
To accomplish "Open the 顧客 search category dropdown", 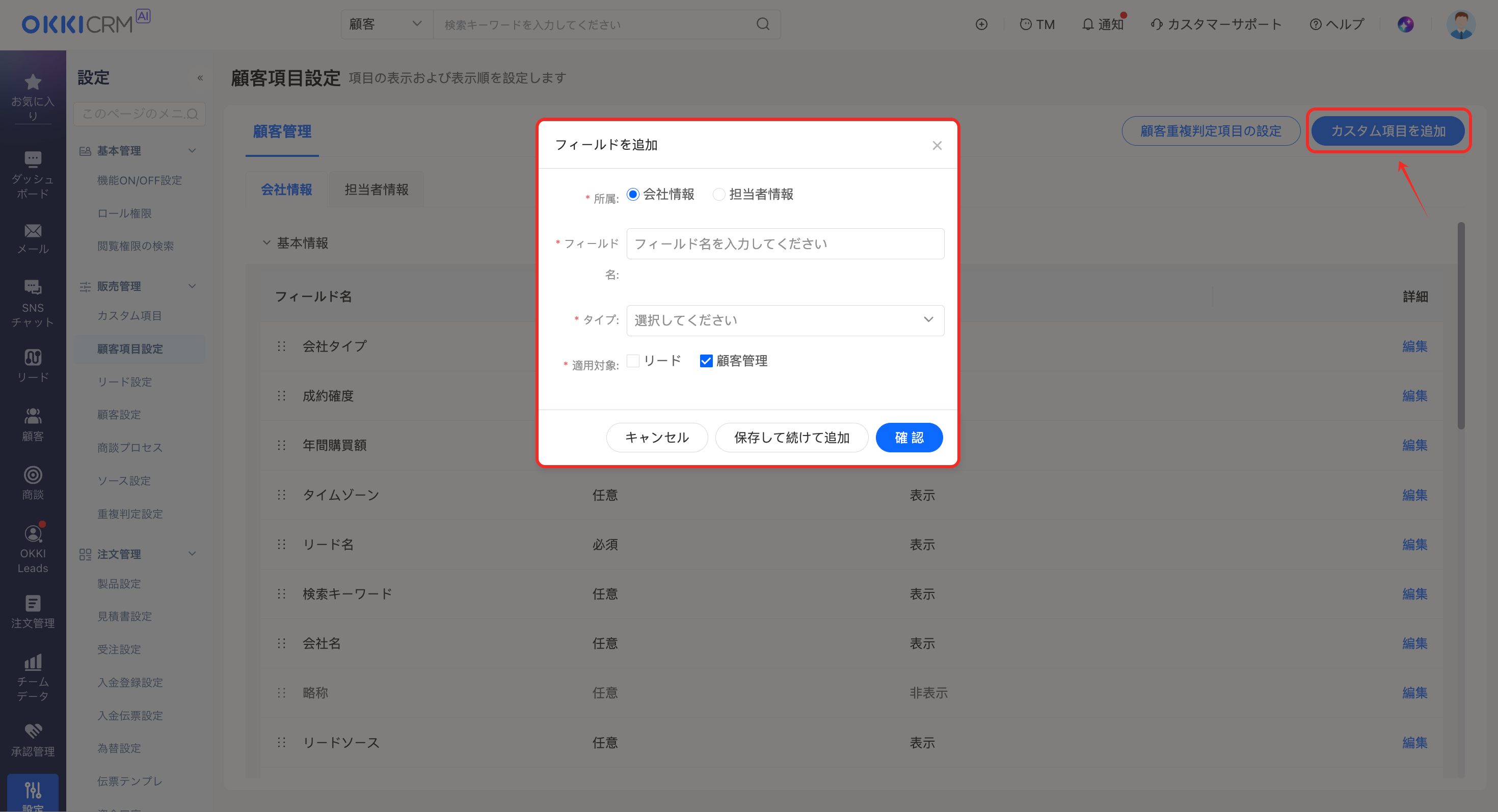I will [x=386, y=24].
